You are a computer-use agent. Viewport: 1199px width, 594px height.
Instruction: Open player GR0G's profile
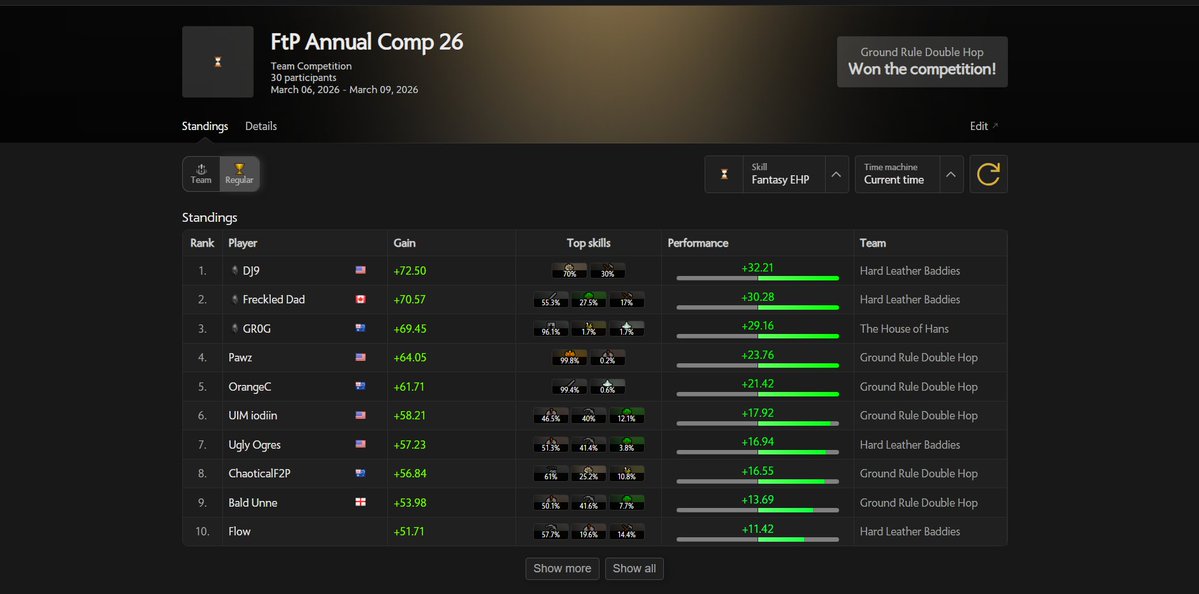pyautogui.click(x=257, y=329)
